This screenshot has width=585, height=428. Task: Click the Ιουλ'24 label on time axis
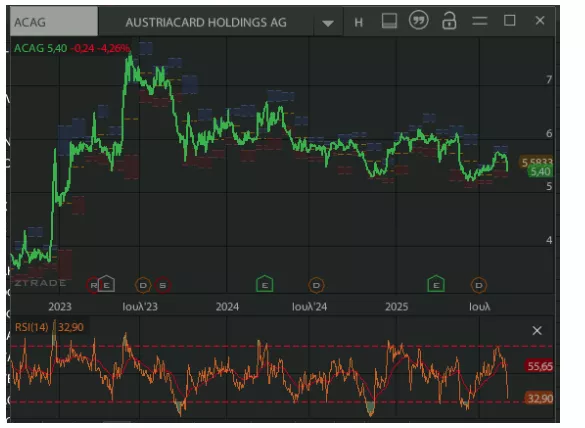(x=309, y=307)
